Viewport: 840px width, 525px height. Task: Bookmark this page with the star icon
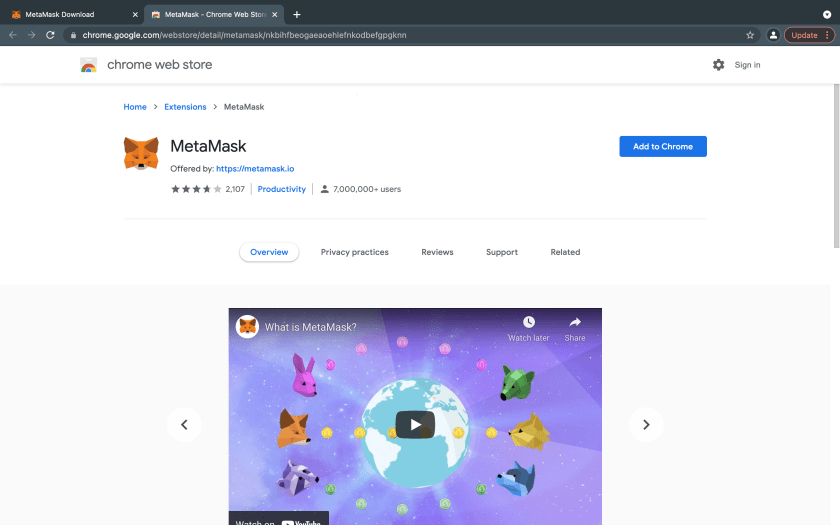click(x=750, y=35)
